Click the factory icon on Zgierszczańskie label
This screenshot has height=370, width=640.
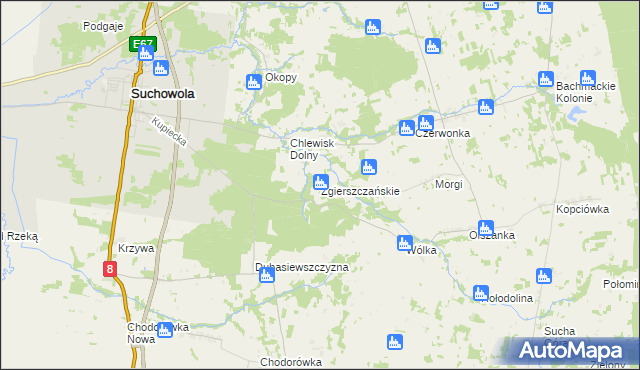(x=321, y=182)
